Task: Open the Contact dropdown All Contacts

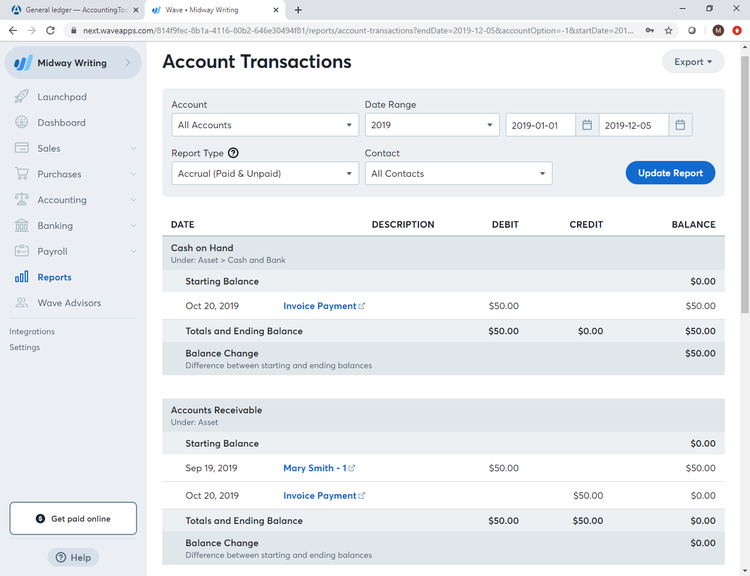Action: coord(458,173)
